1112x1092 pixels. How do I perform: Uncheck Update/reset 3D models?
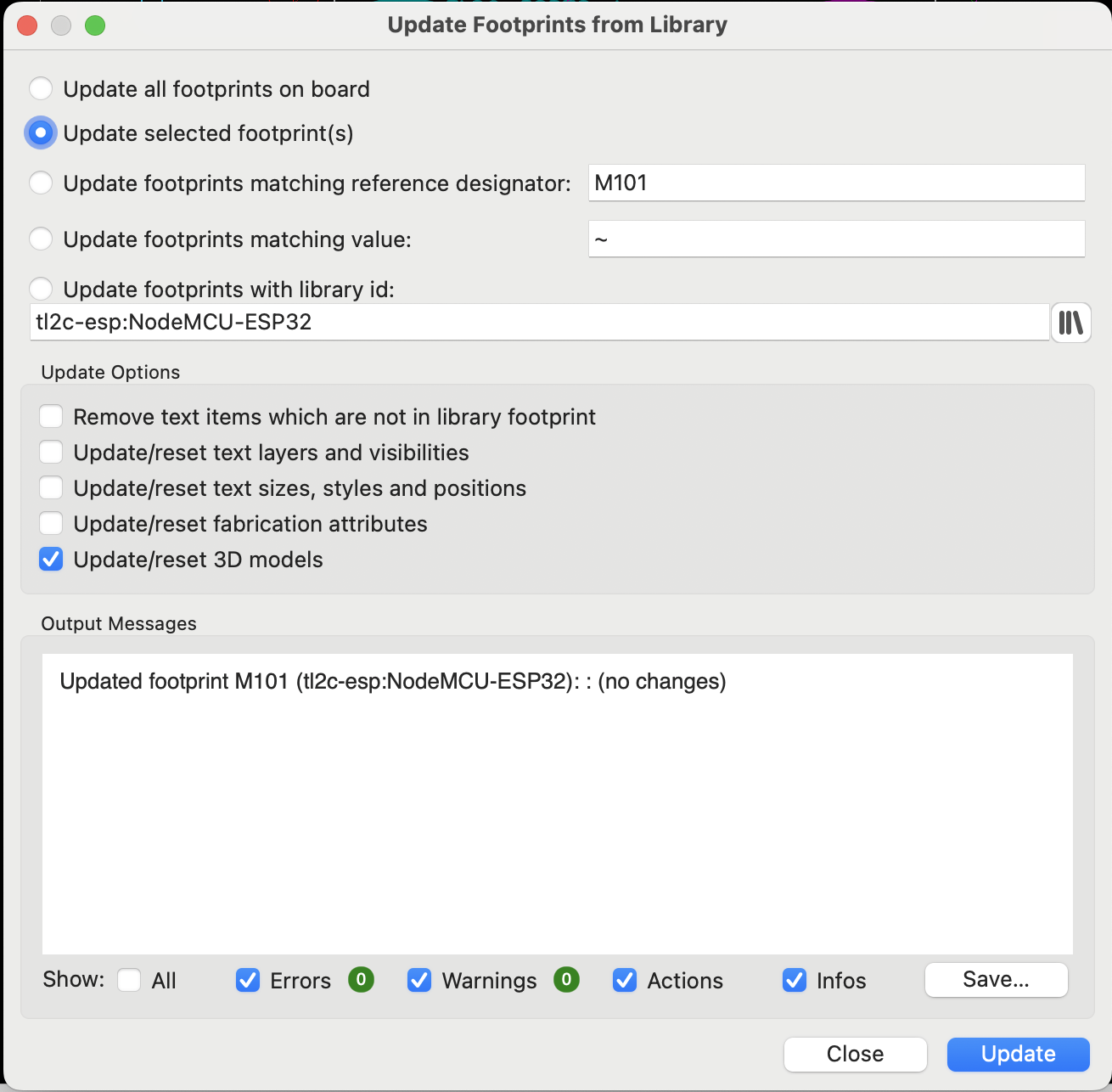(52, 560)
